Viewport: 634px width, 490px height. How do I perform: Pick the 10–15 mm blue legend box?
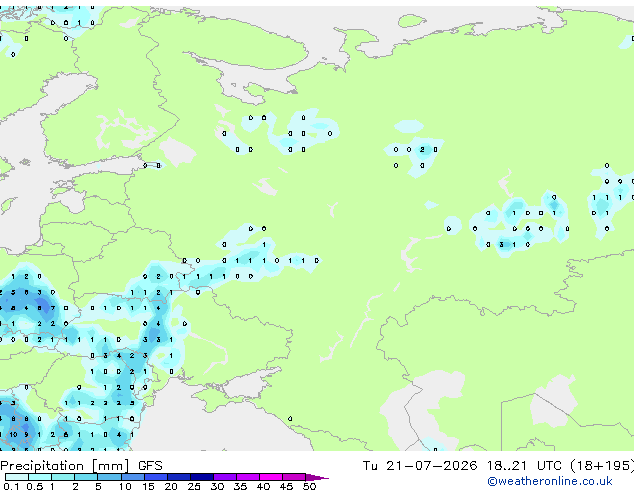point(132,477)
